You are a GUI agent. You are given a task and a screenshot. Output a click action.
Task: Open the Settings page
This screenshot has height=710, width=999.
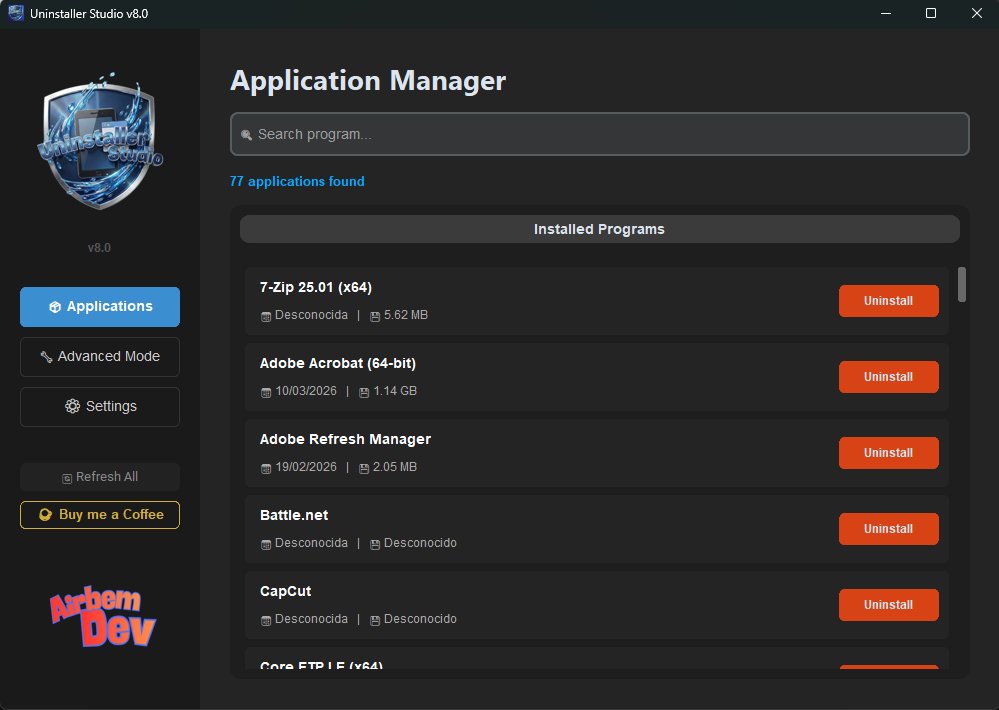99,407
